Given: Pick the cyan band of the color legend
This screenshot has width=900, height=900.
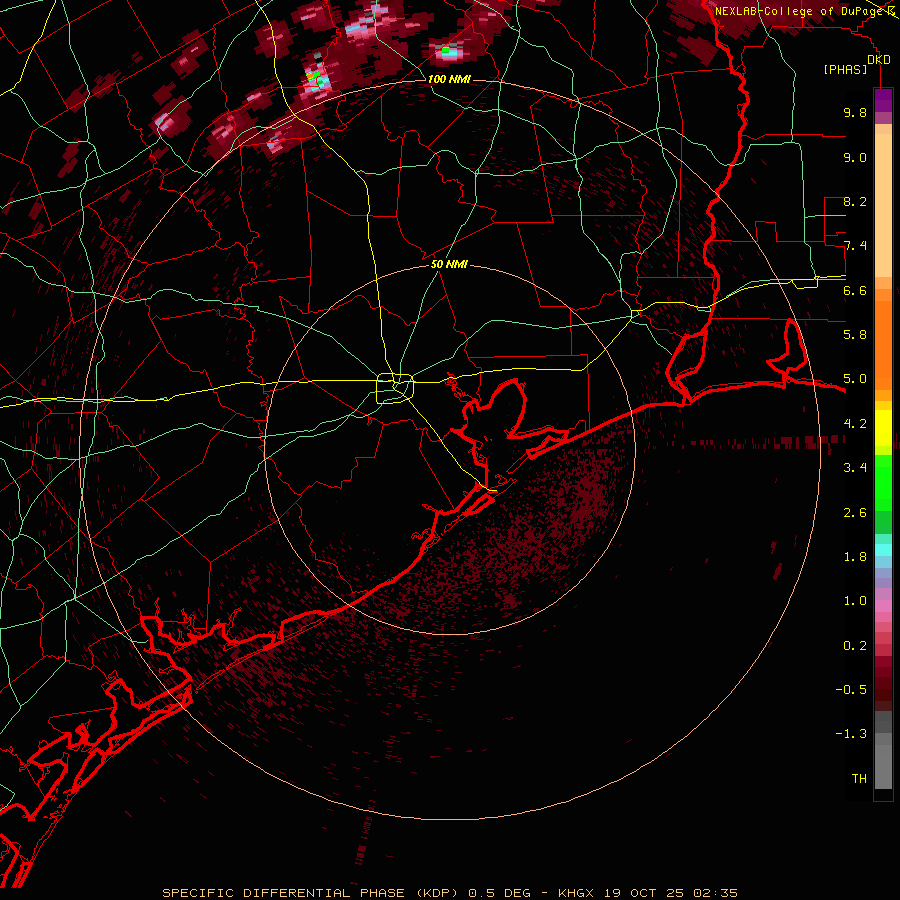Looking at the screenshot, I should [x=883, y=550].
